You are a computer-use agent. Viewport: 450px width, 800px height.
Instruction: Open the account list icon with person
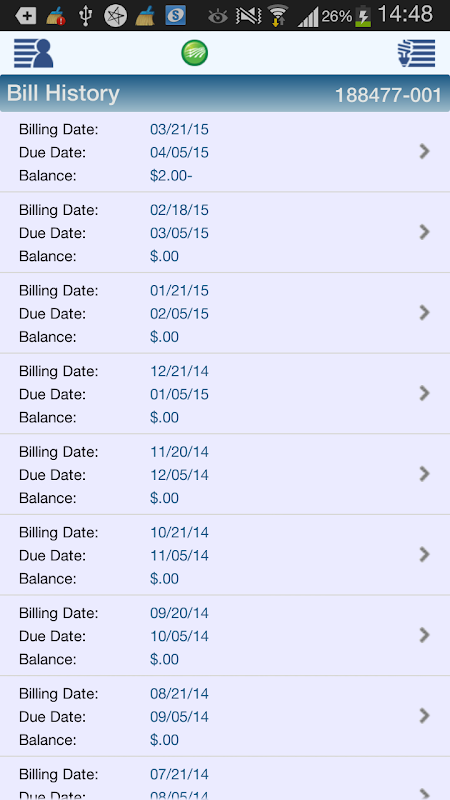tap(34, 53)
